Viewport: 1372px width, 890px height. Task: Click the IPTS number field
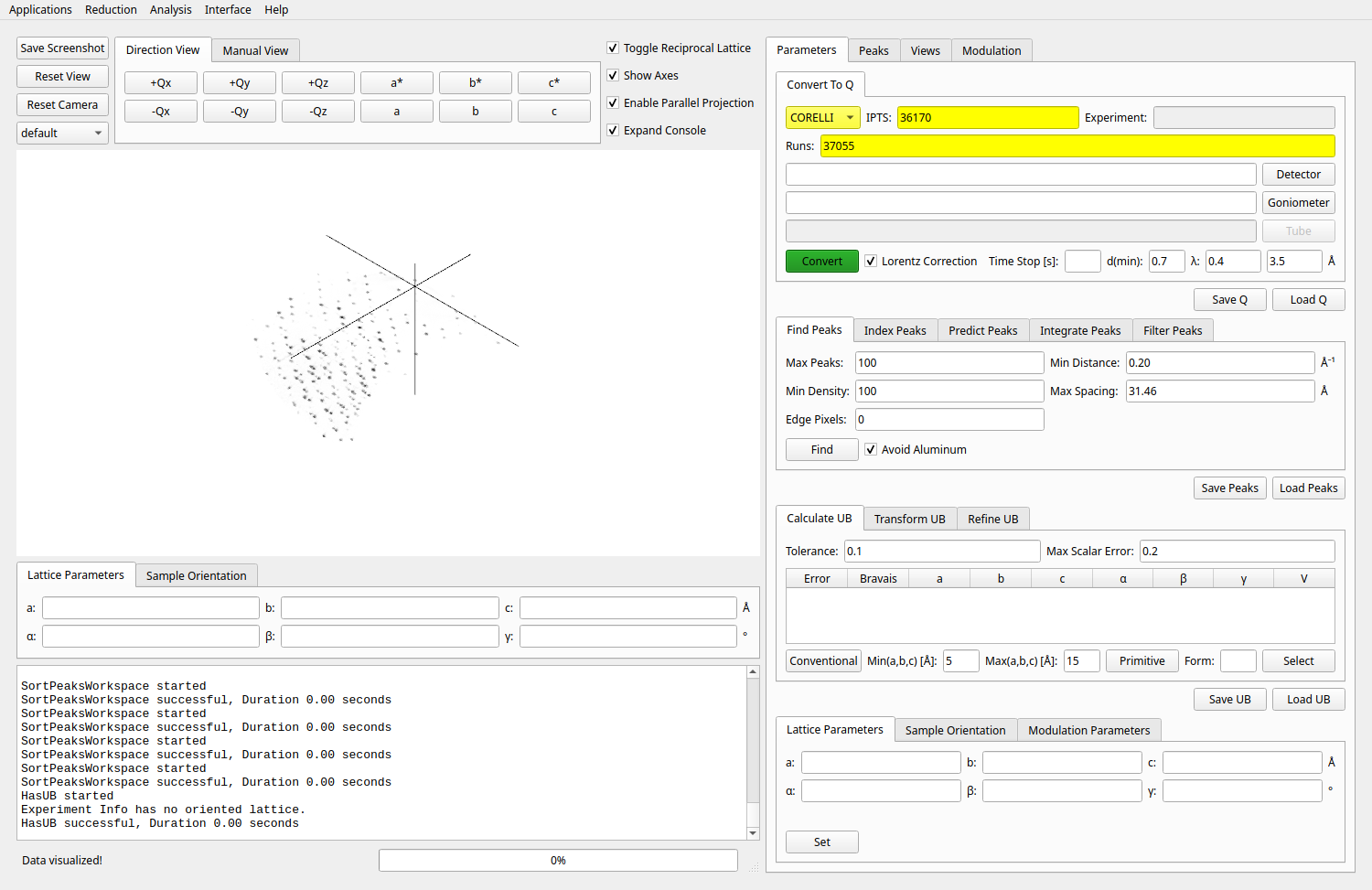pyautogui.click(x=988, y=117)
